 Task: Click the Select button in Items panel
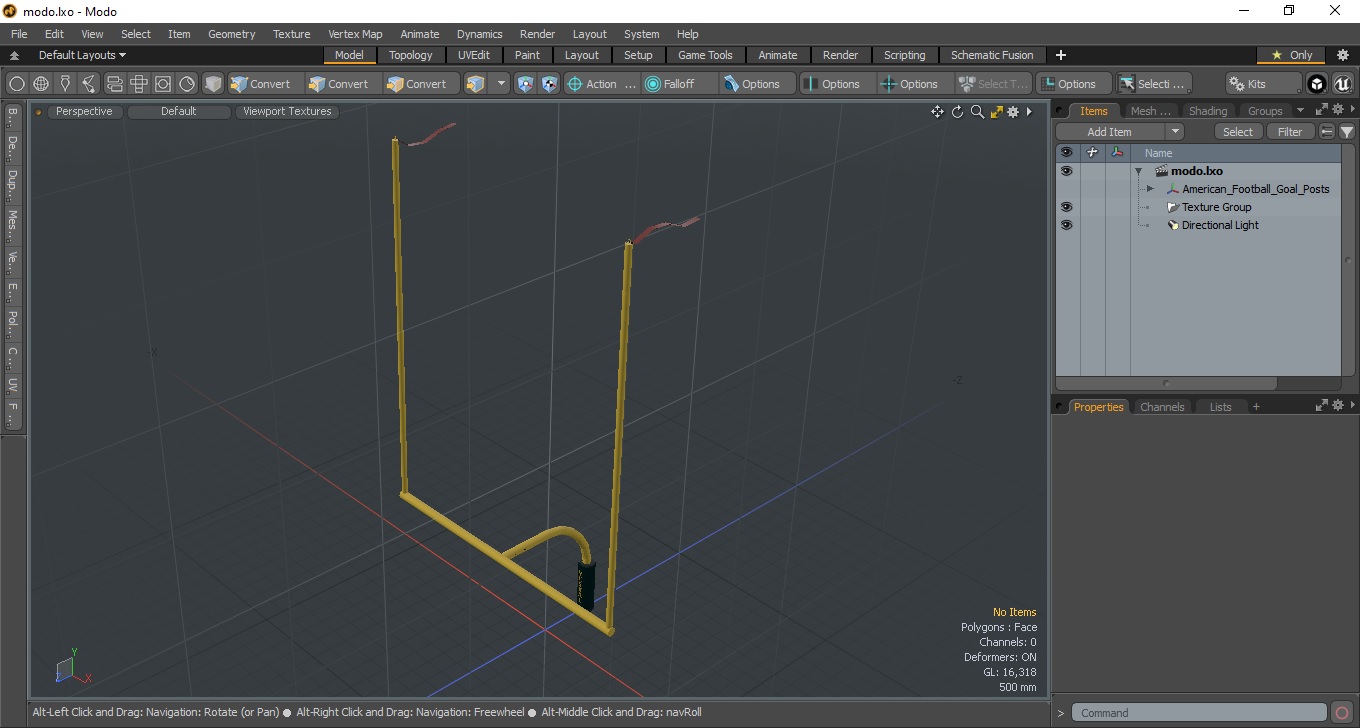point(1238,132)
